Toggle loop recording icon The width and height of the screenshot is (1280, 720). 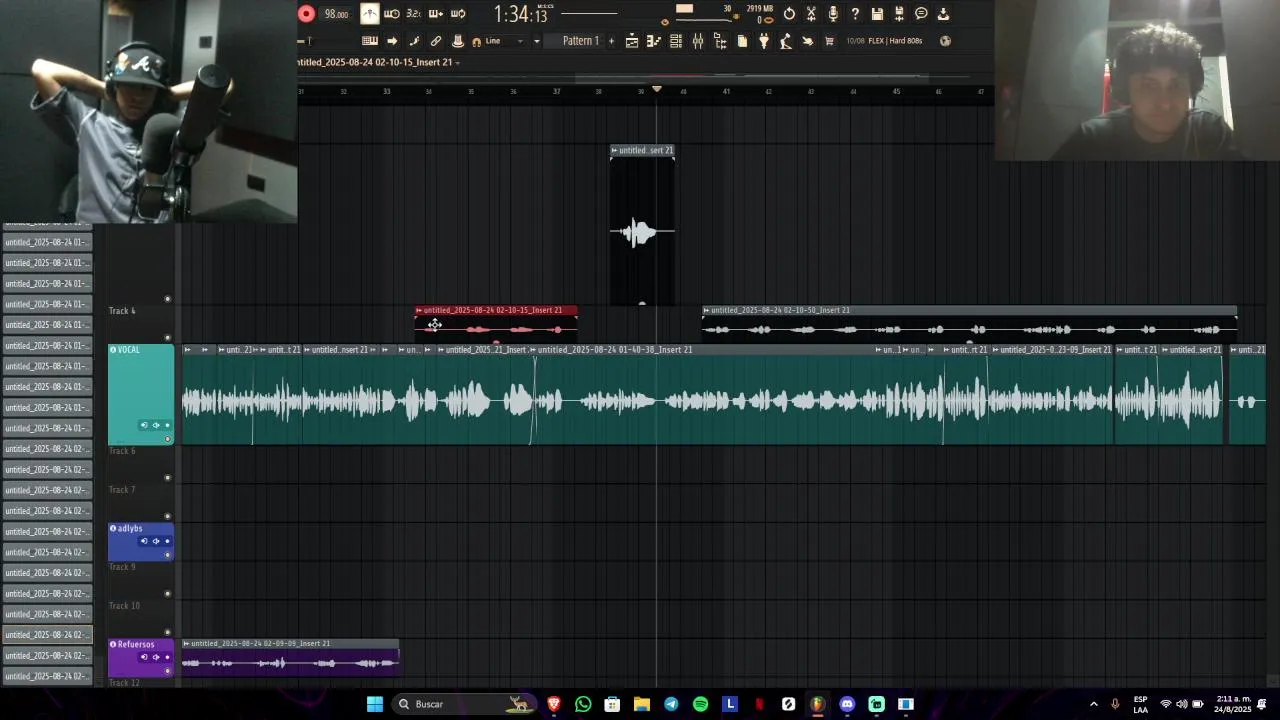pos(458,14)
